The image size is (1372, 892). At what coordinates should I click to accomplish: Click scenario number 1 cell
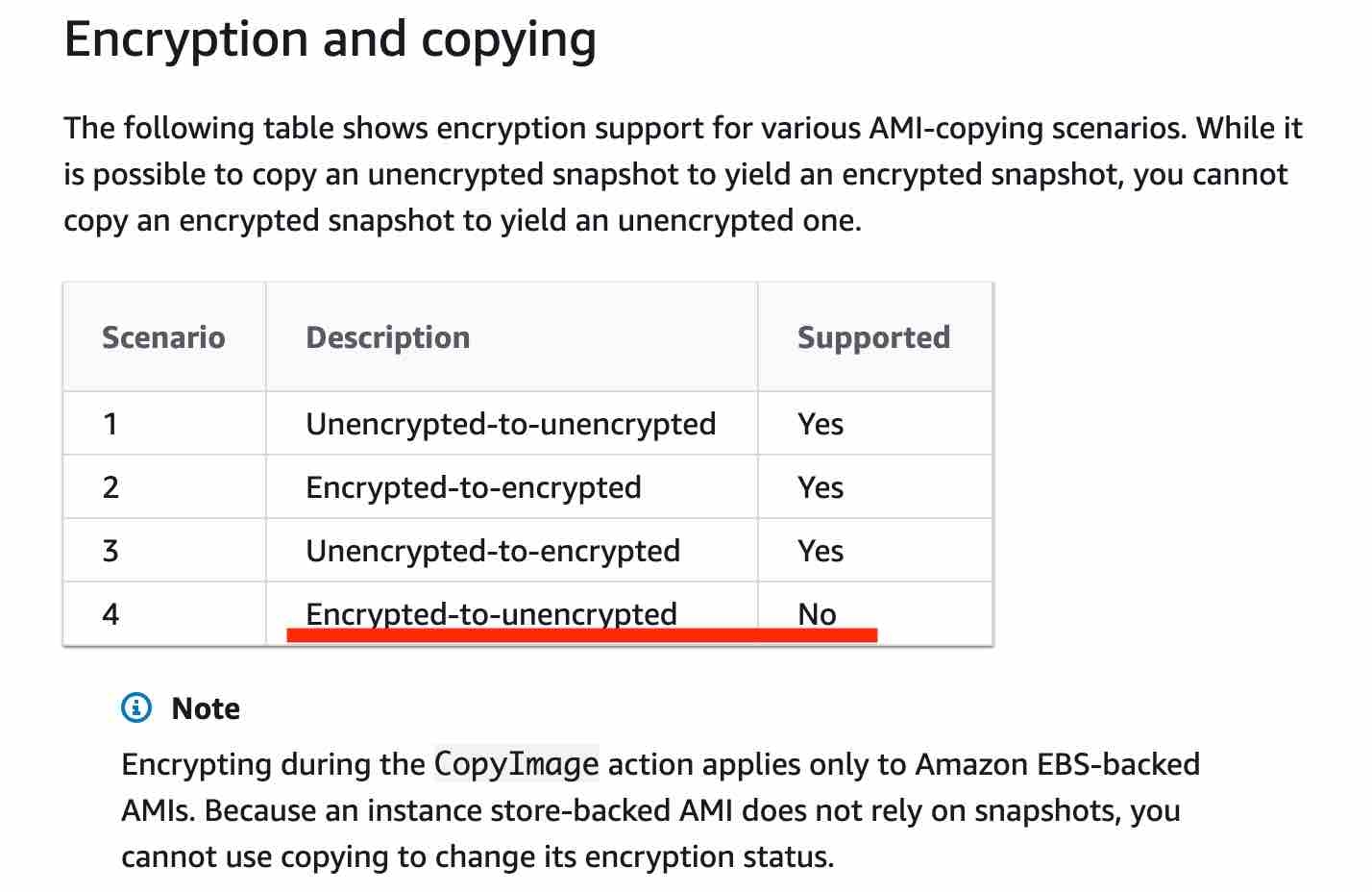[163, 424]
